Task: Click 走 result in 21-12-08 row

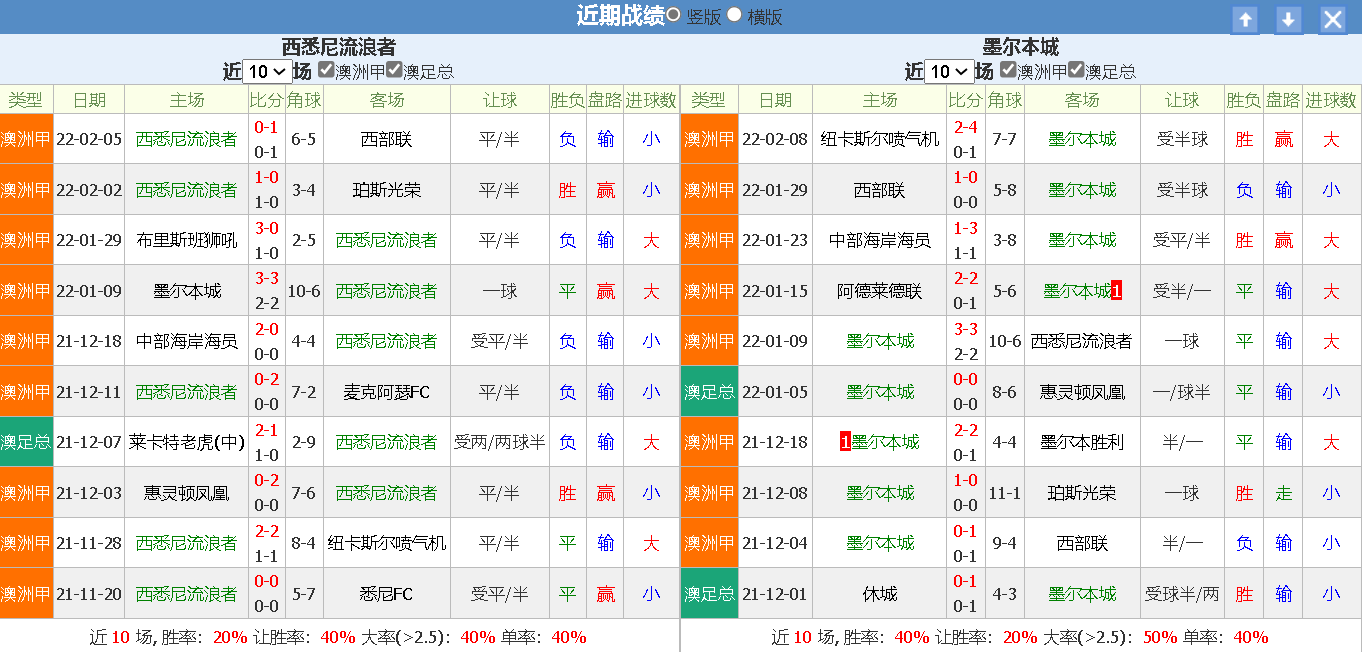Action: 1283,493
